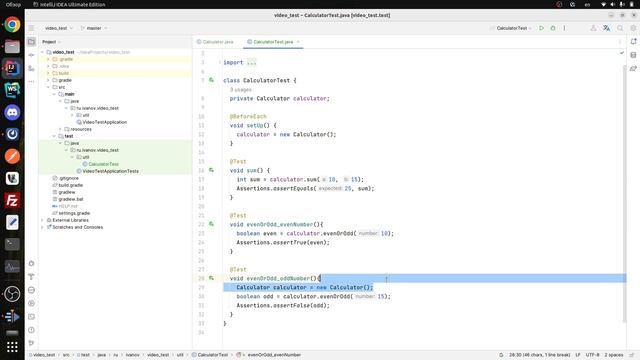Expand the folded import block

(x=251, y=62)
